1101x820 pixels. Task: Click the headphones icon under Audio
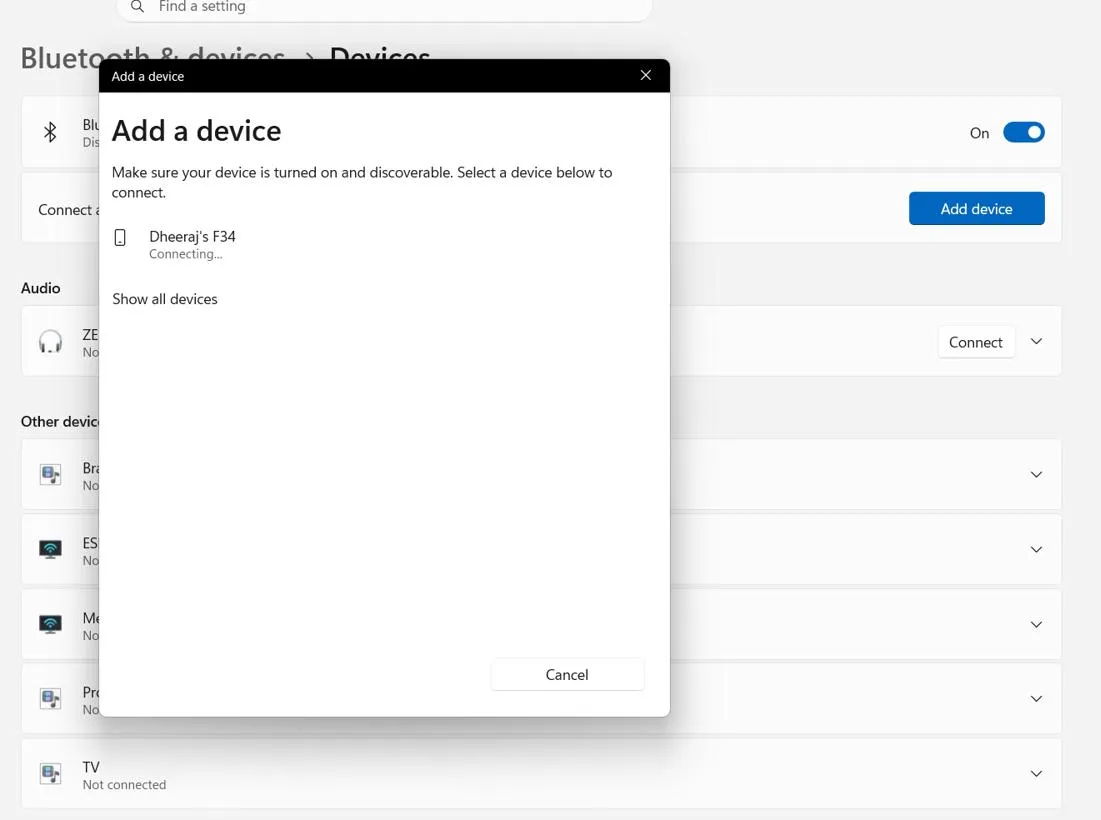(50, 342)
